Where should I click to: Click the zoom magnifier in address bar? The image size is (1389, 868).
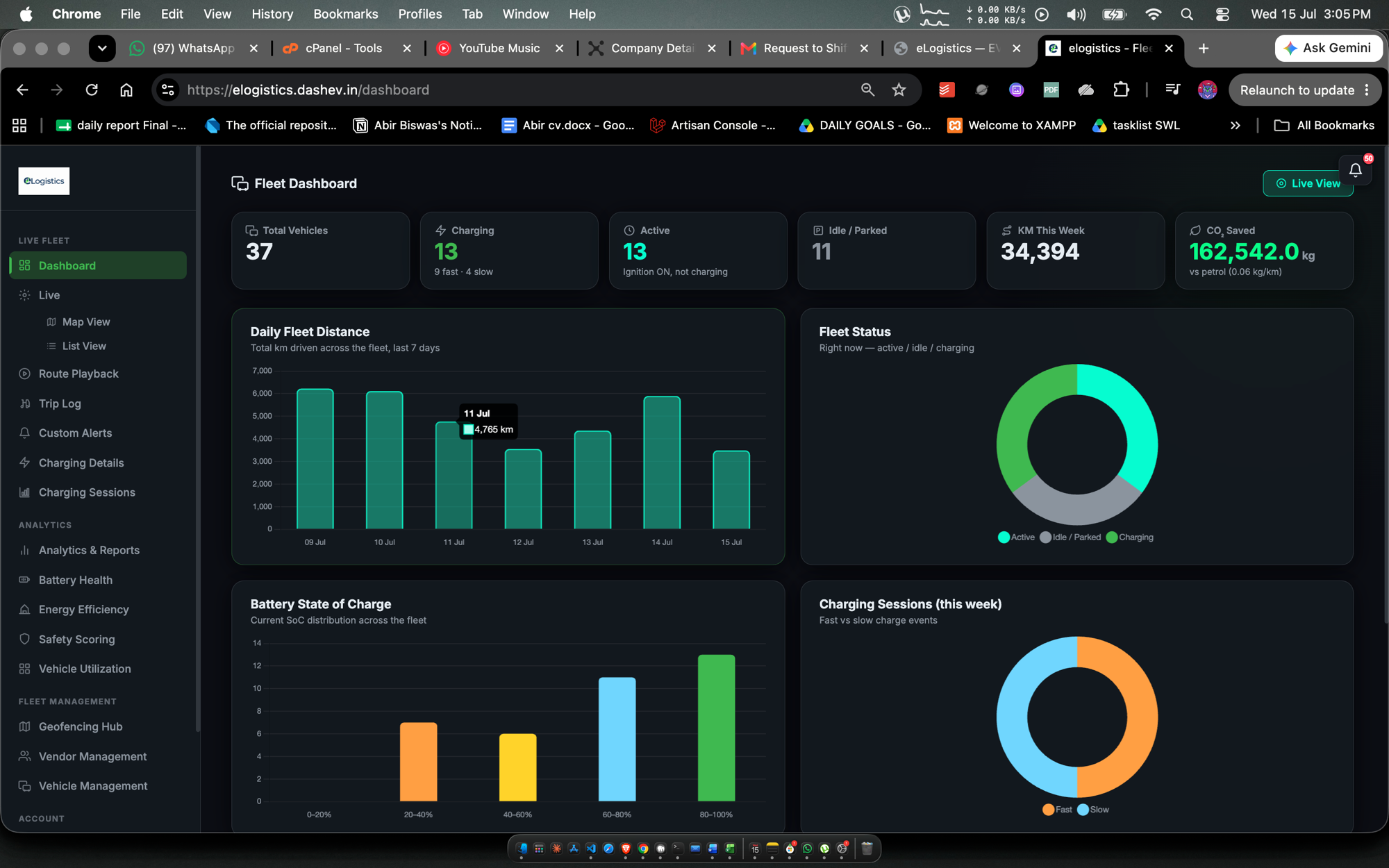coord(867,90)
